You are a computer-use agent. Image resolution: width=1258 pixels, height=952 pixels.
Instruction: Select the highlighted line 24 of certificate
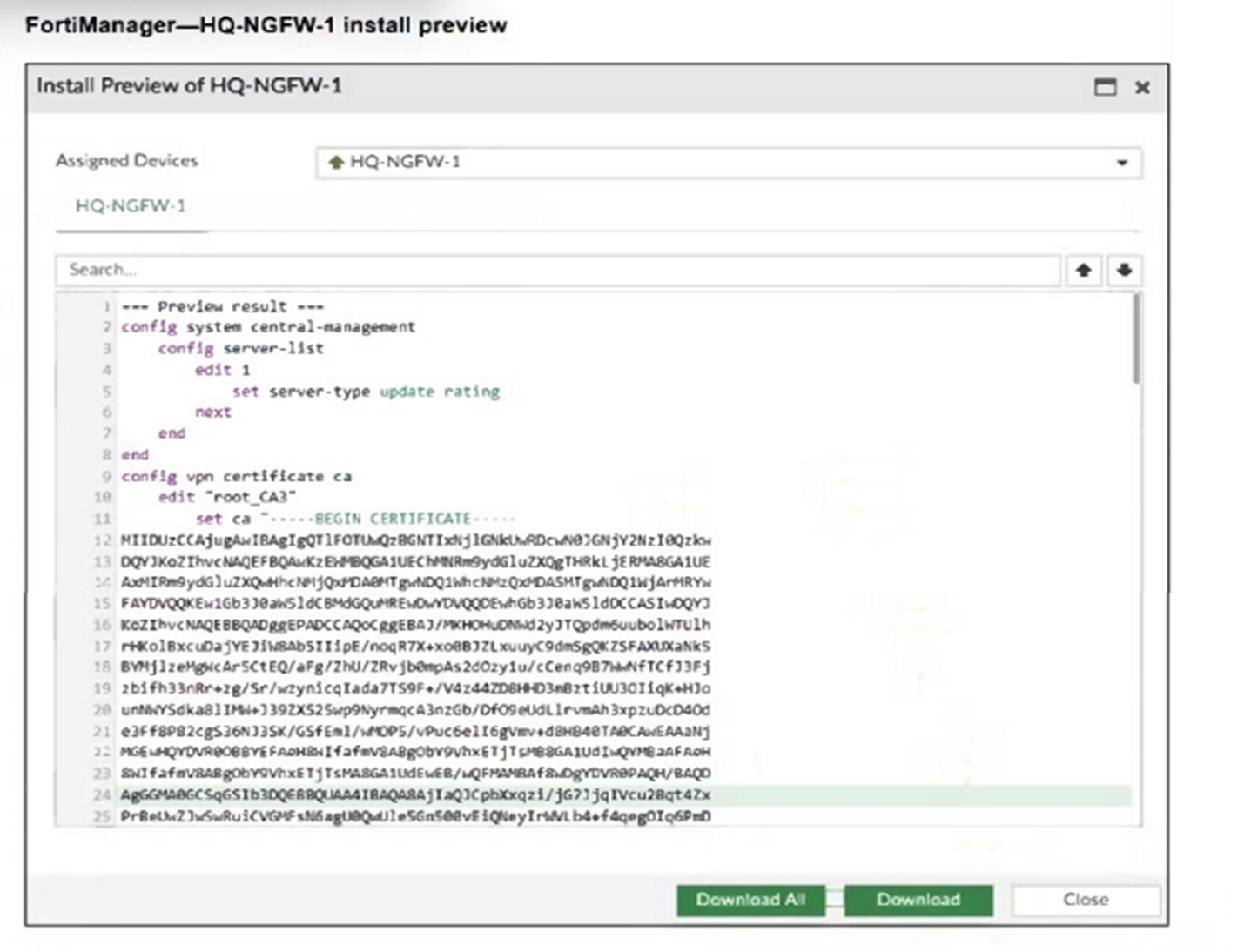415,794
